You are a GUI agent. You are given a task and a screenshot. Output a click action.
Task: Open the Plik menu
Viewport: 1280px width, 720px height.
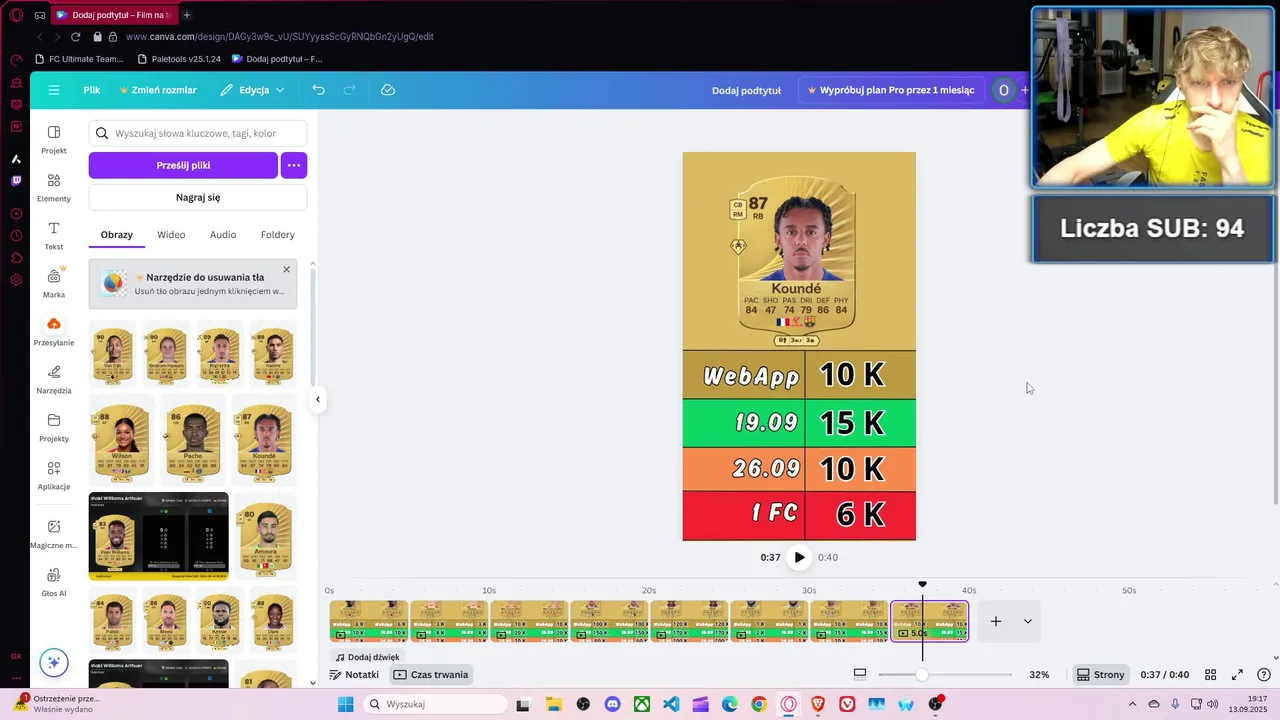[x=92, y=90]
